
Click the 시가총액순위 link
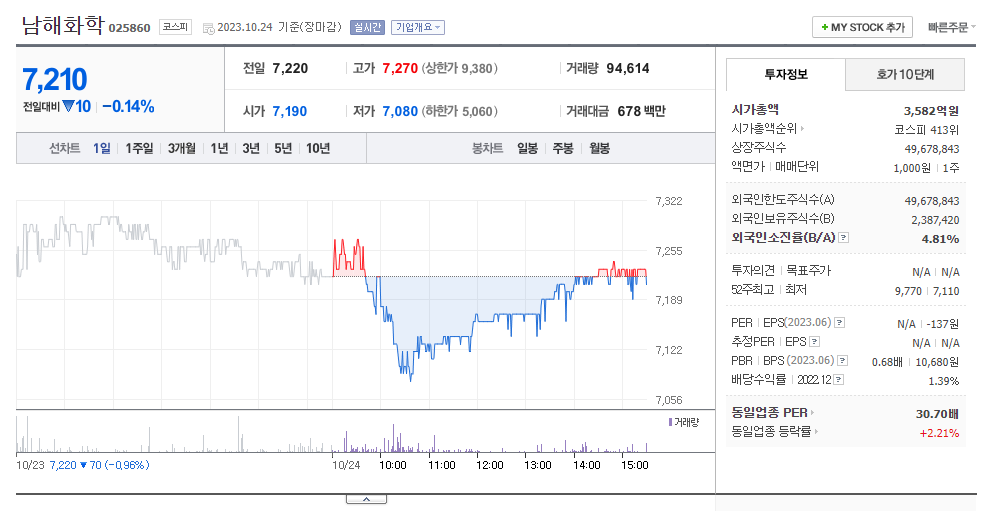[764, 129]
